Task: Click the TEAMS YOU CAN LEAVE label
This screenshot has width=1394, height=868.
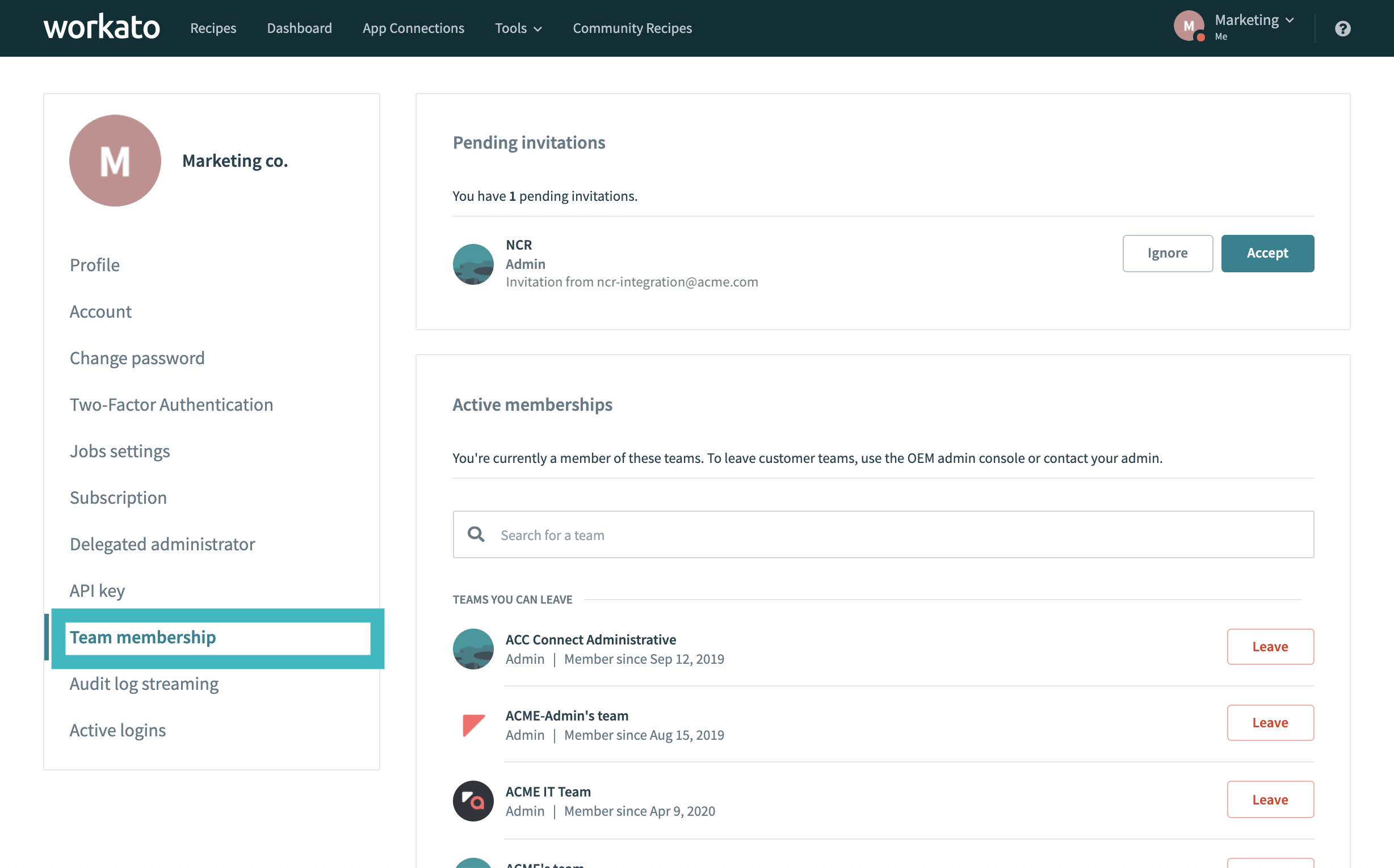Action: point(513,599)
